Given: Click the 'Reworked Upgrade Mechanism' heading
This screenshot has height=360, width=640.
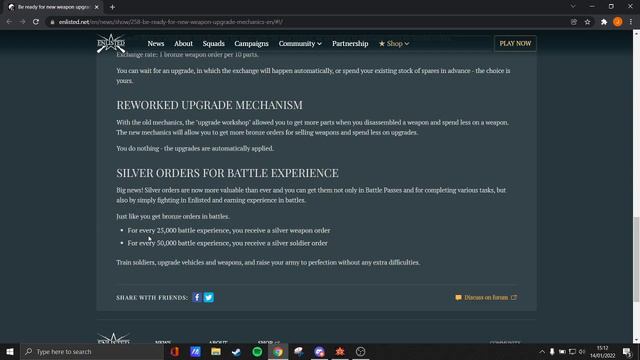Looking at the screenshot, I should 209,105.
